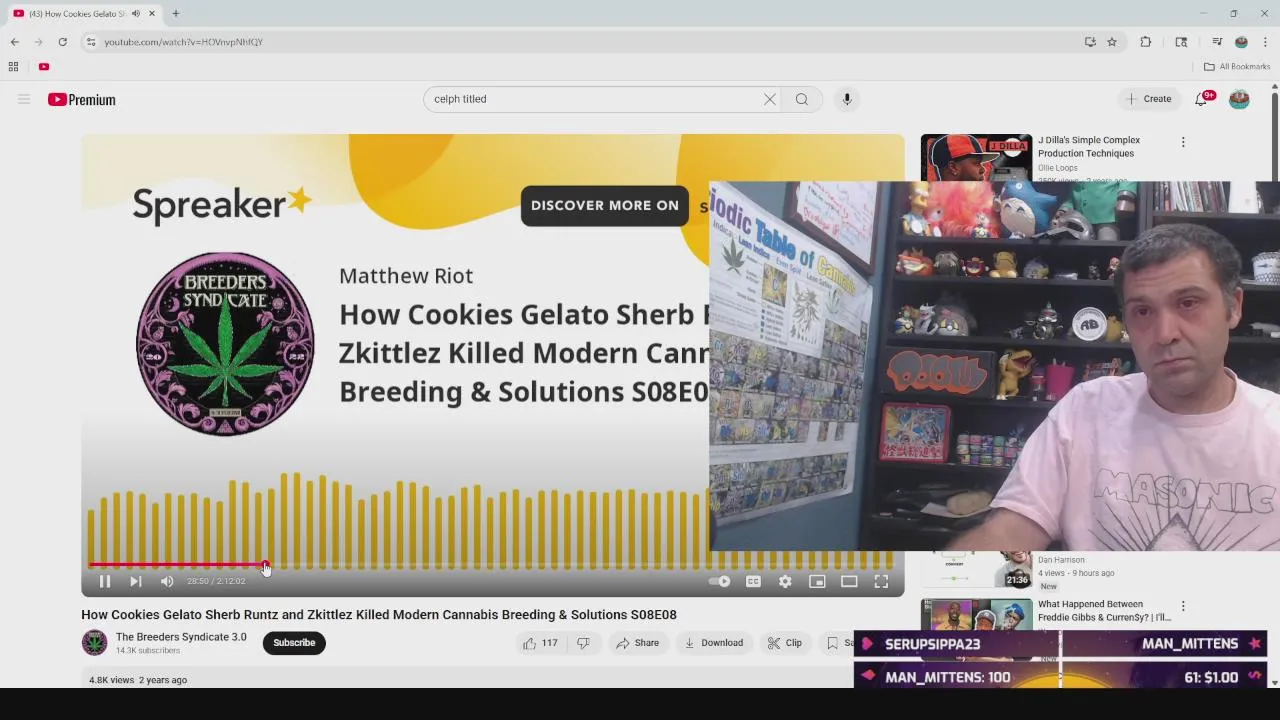Go back in browser history
Screen dimensions: 1280x720
(x=14, y=42)
